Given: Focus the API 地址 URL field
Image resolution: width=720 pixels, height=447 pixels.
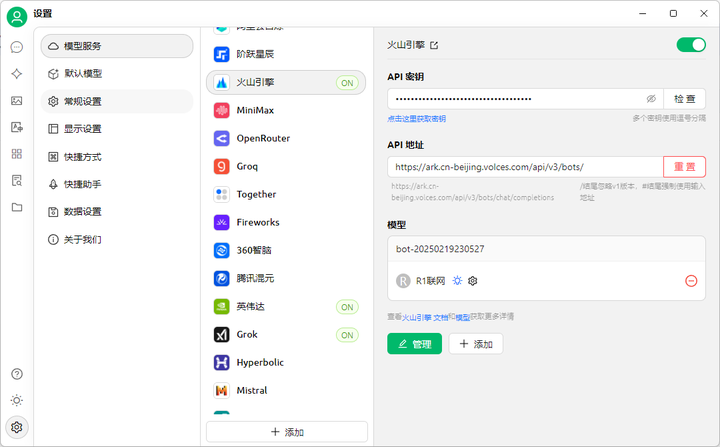Looking at the screenshot, I should pyautogui.click(x=525, y=167).
